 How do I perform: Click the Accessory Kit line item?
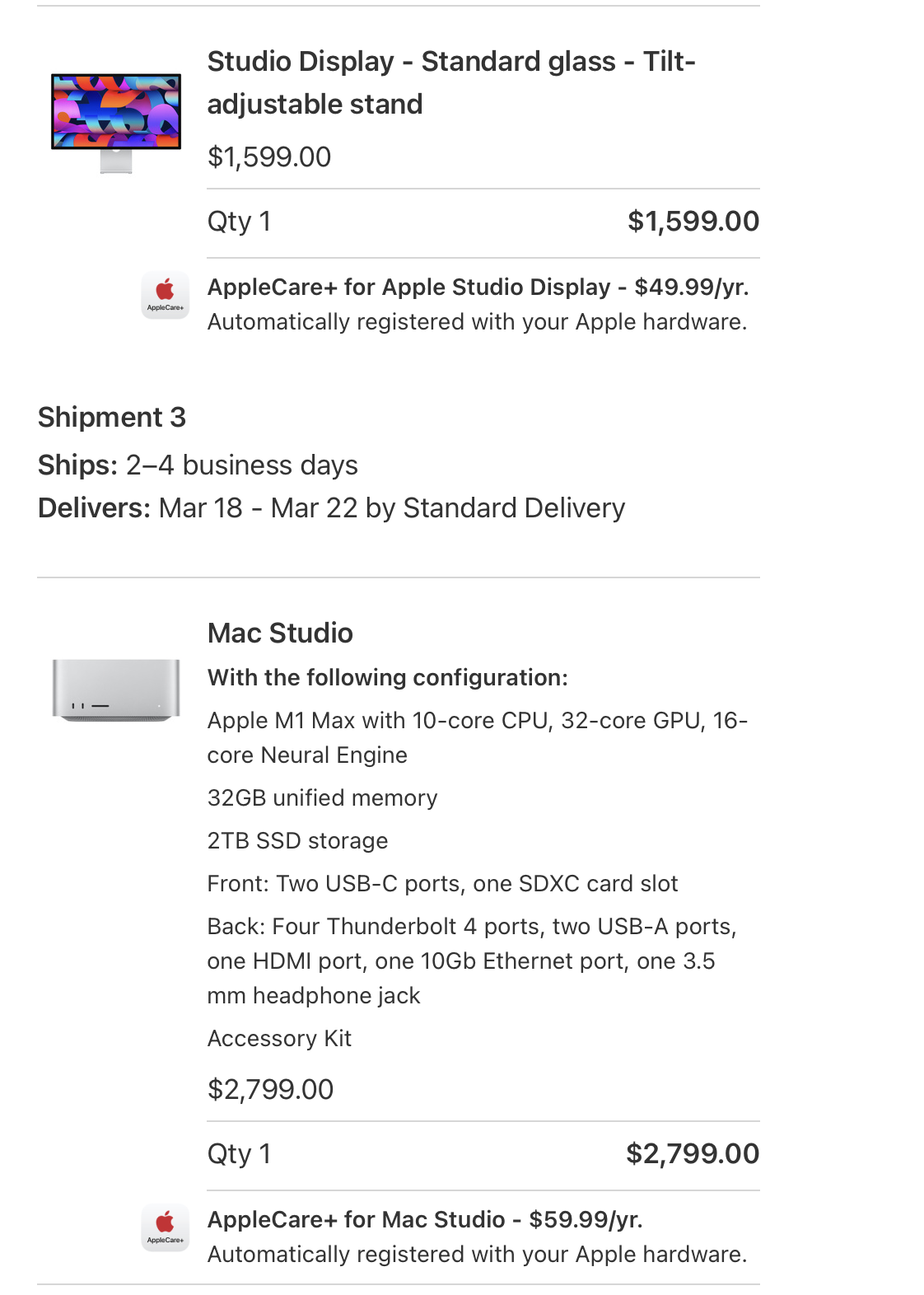(x=279, y=1038)
